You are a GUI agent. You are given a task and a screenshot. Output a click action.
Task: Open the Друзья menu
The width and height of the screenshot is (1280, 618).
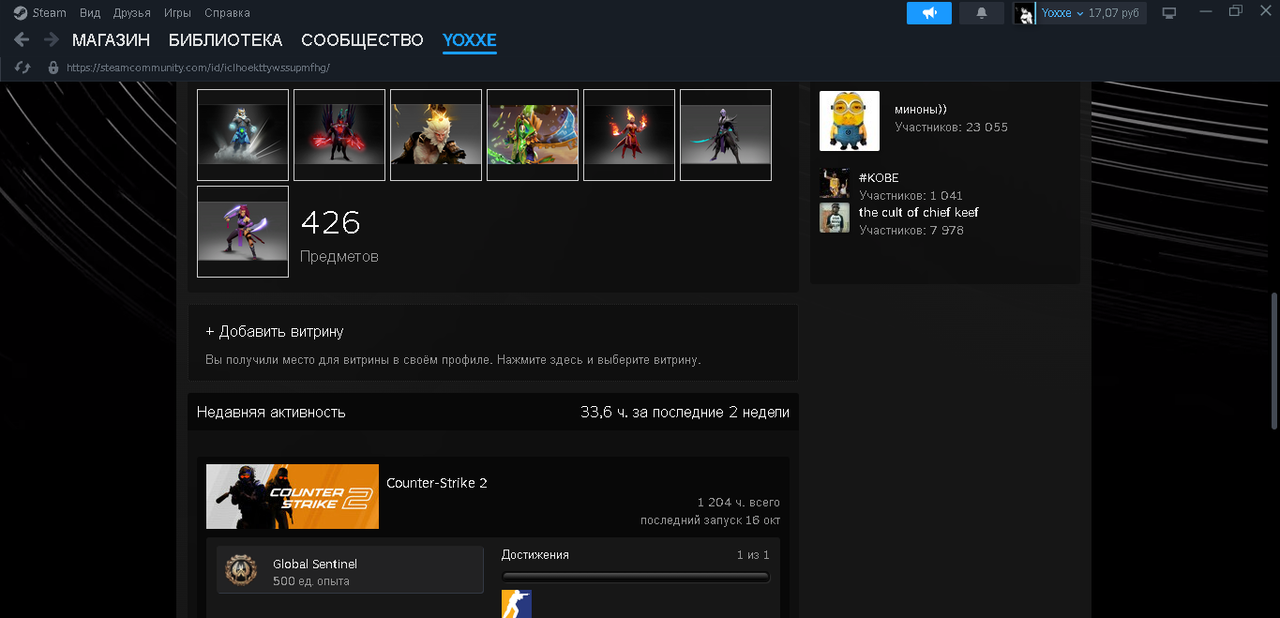132,13
